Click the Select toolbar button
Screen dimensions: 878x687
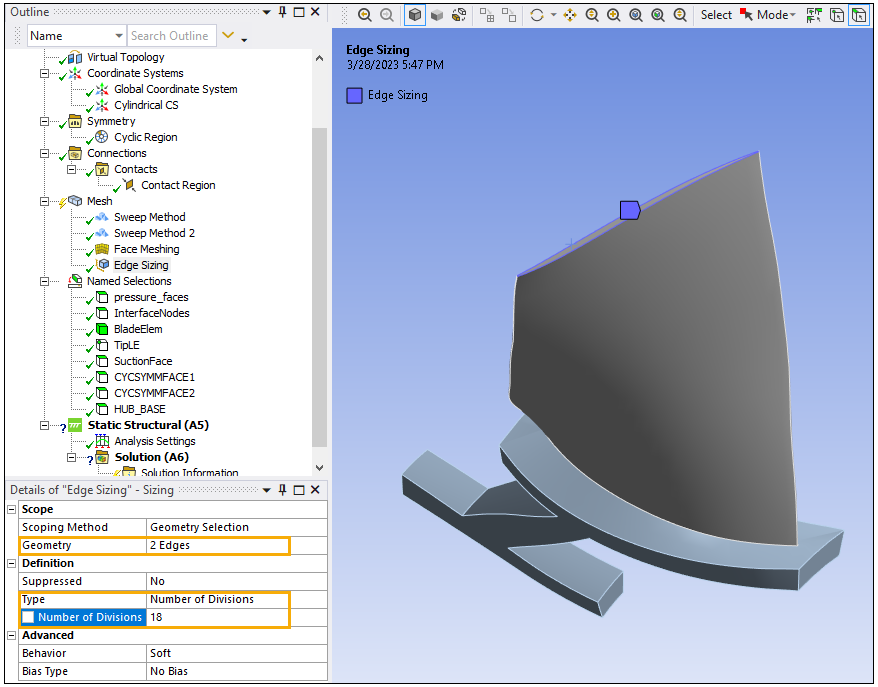pos(716,15)
